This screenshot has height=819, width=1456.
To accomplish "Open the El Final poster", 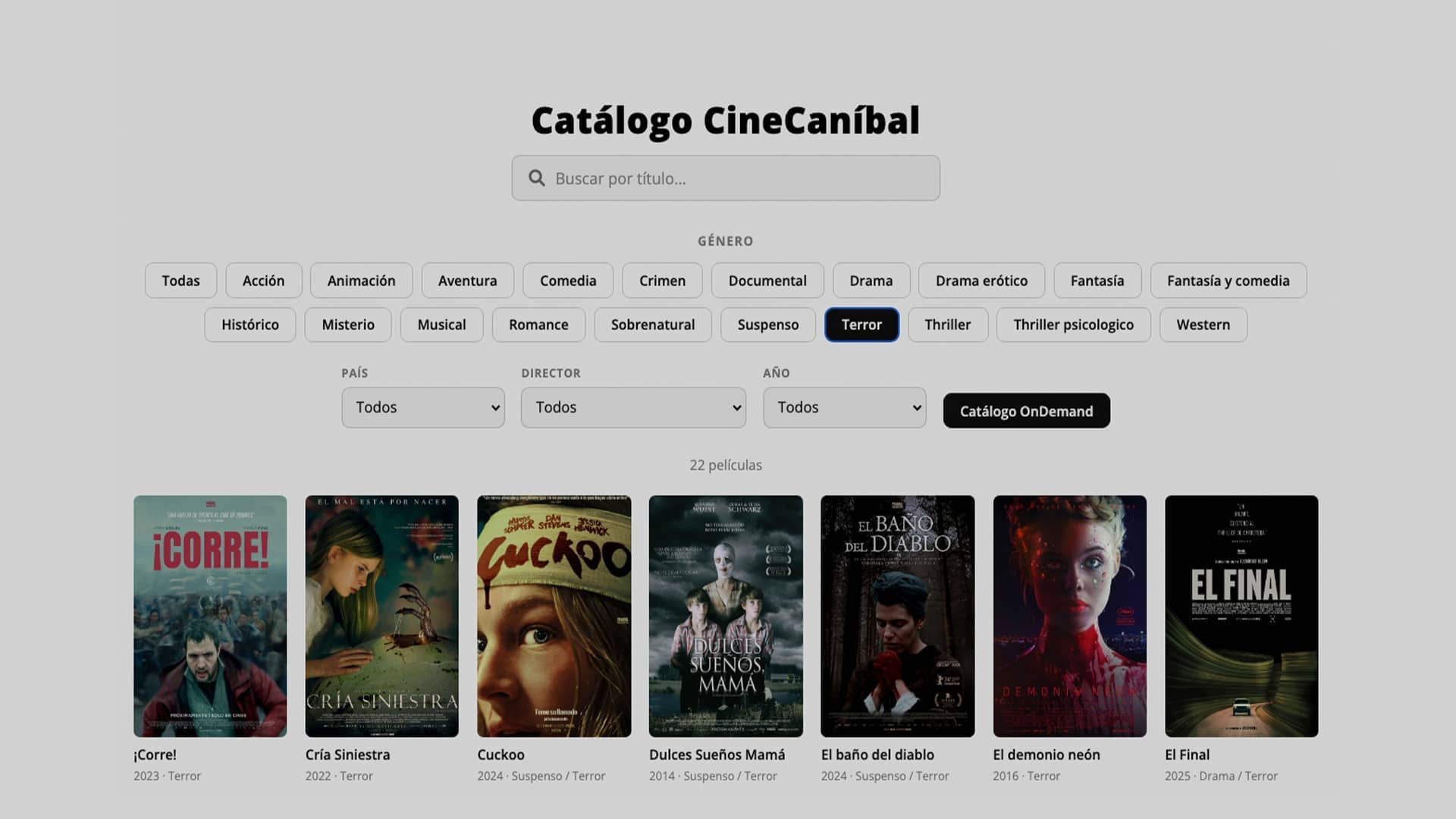I will [1241, 616].
